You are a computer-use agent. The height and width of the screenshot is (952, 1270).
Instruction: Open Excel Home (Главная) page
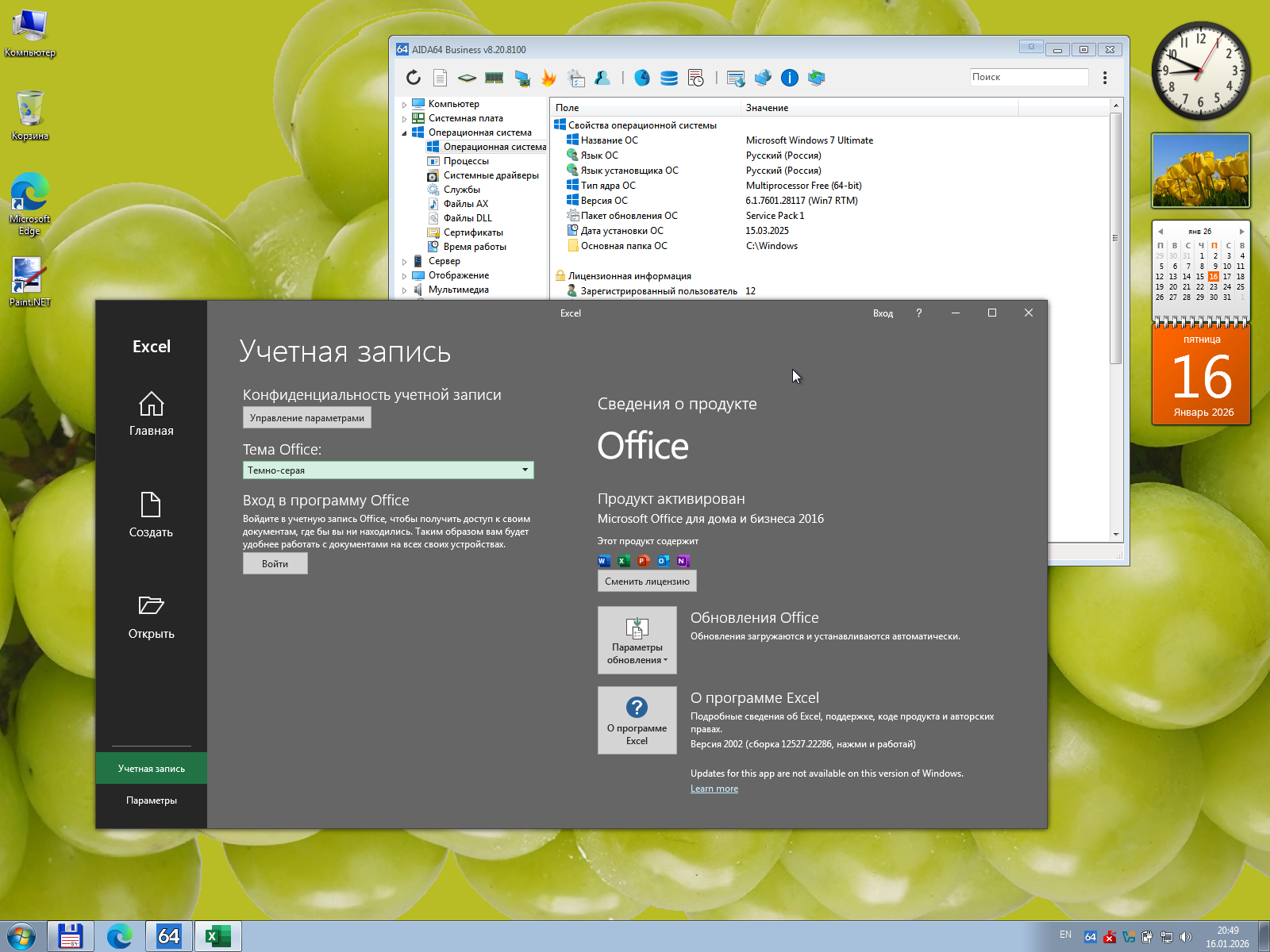tap(151, 414)
